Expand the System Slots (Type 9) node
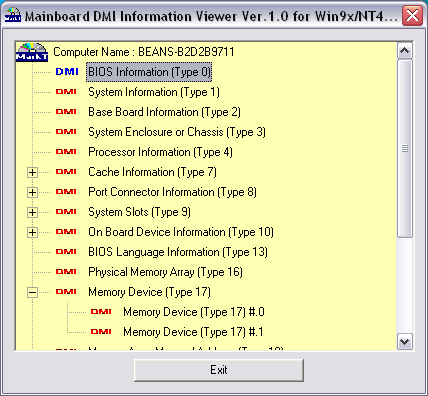The height and width of the screenshot is (396, 428). click(x=32, y=212)
